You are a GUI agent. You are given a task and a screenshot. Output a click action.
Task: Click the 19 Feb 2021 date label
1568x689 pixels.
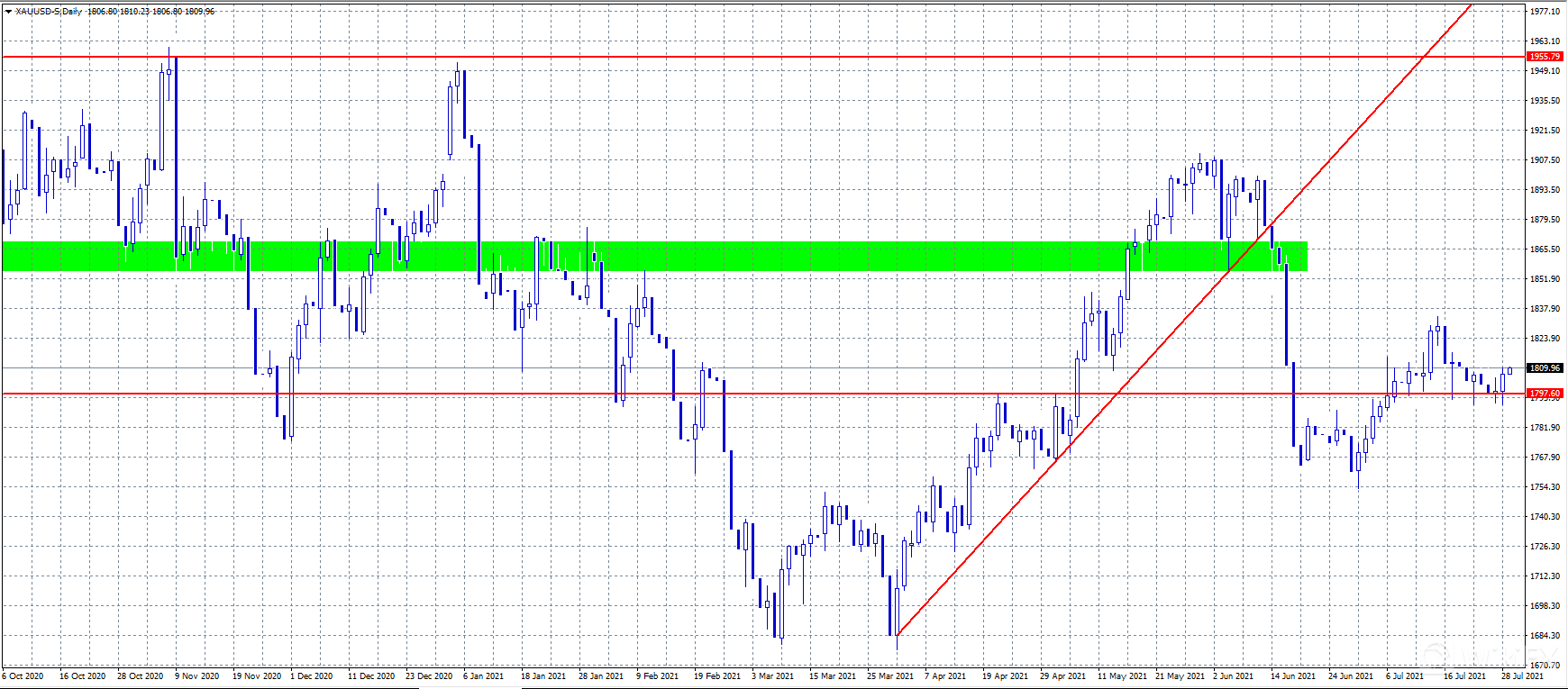click(716, 675)
